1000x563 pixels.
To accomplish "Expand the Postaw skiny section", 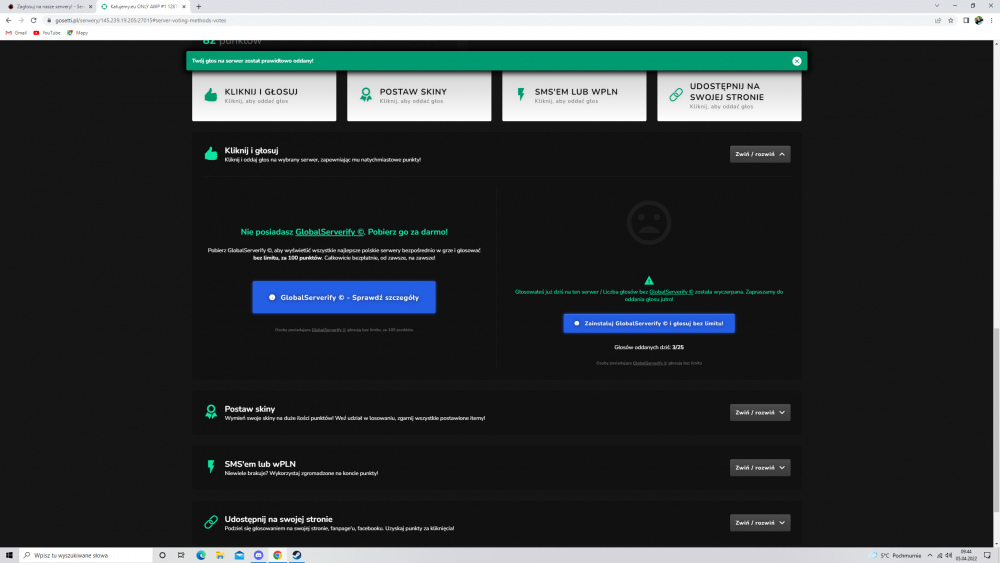I will (x=760, y=413).
